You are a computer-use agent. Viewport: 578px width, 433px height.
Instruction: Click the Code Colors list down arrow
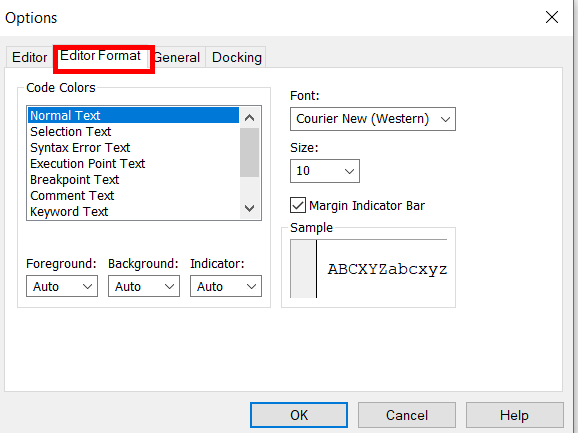[250, 209]
